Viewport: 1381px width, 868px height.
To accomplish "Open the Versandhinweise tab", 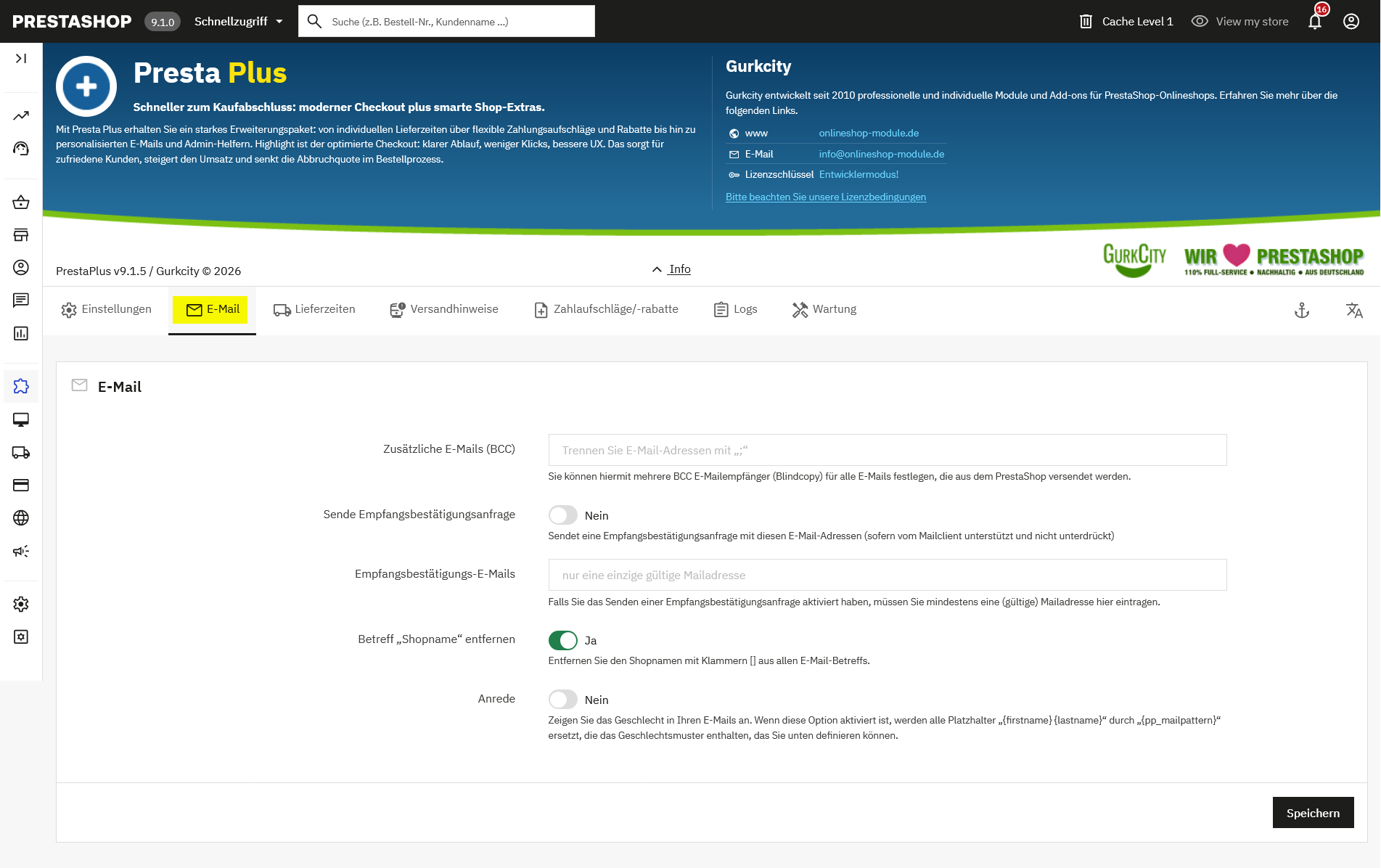I will click(x=443, y=309).
